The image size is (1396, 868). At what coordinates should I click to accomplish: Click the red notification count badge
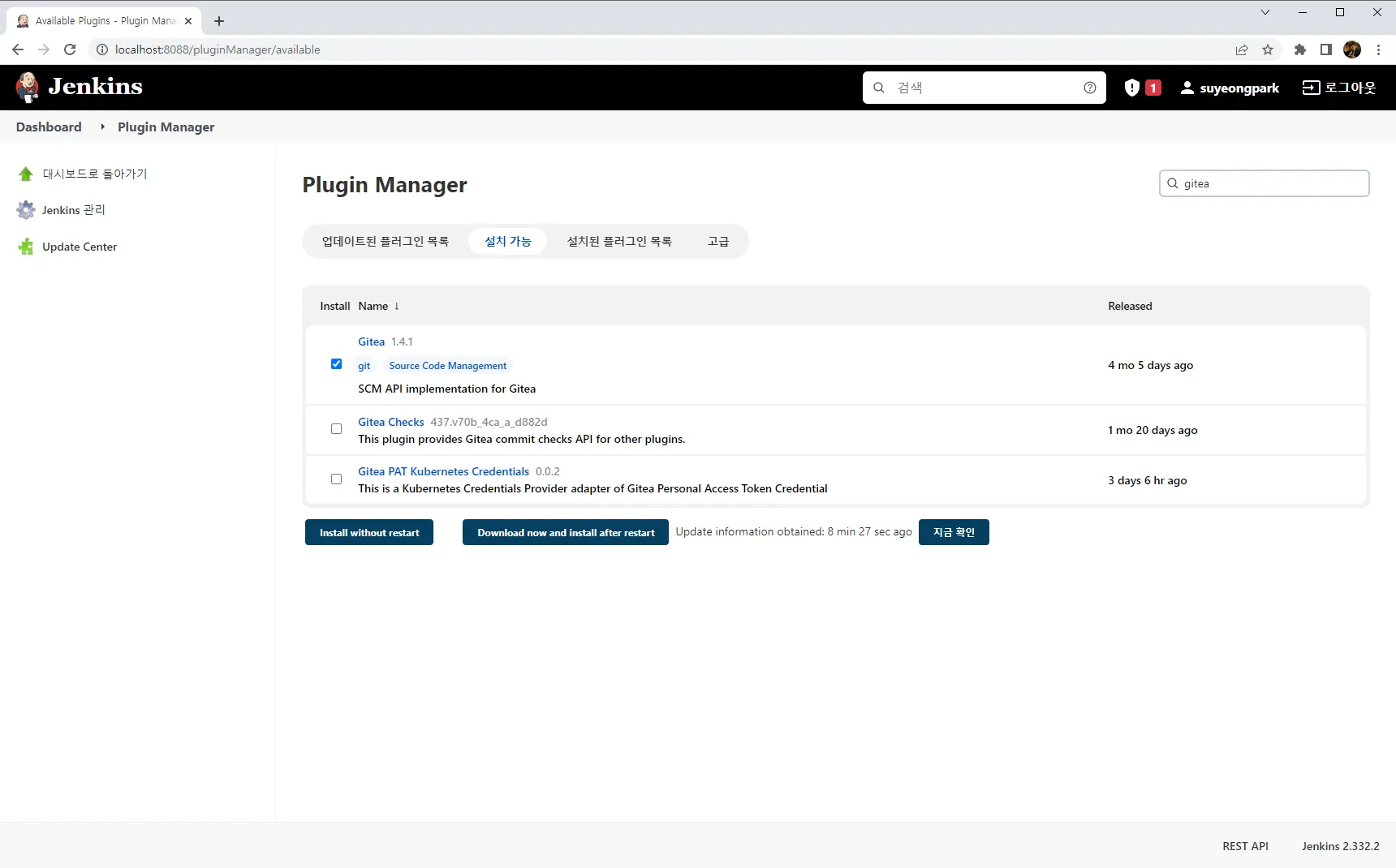click(1153, 88)
